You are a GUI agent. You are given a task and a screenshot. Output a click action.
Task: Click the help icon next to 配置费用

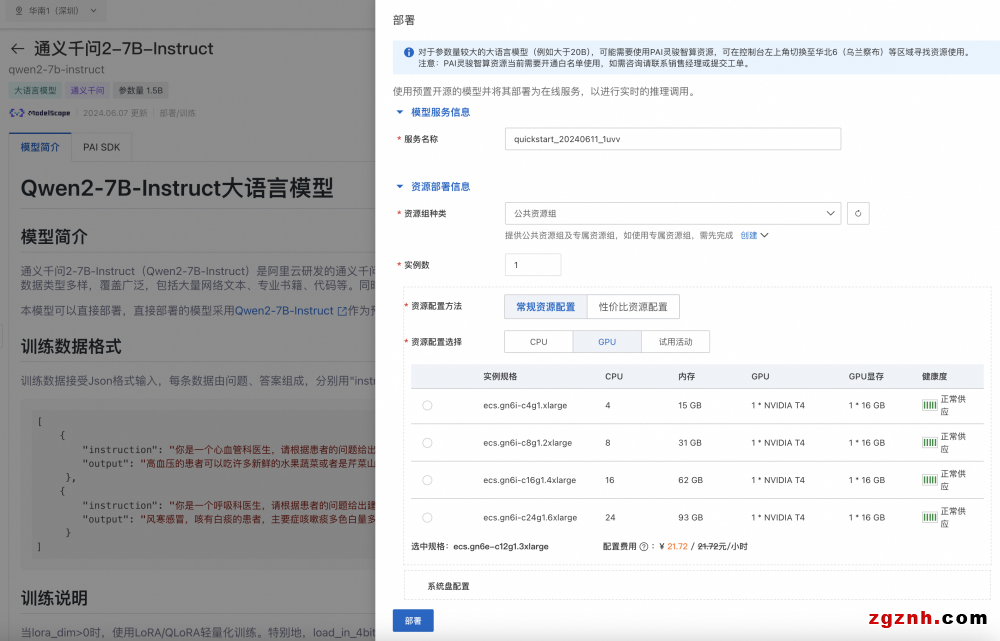coord(643,547)
